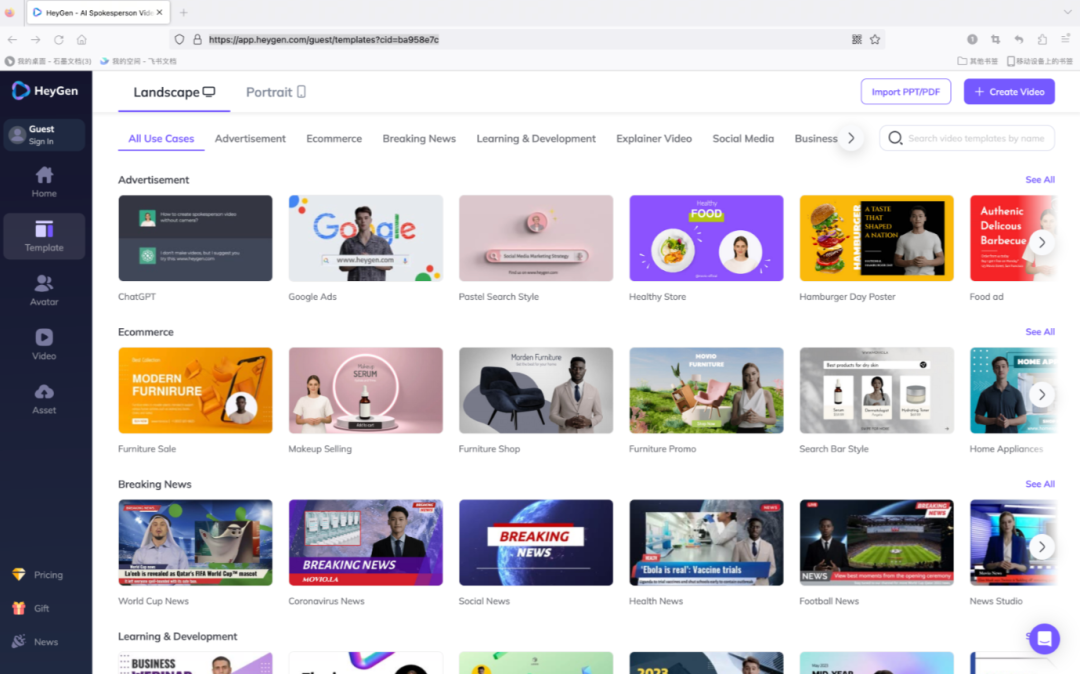
Task: Click the browser forward arrow
Action: pyautogui.click(x=35, y=39)
